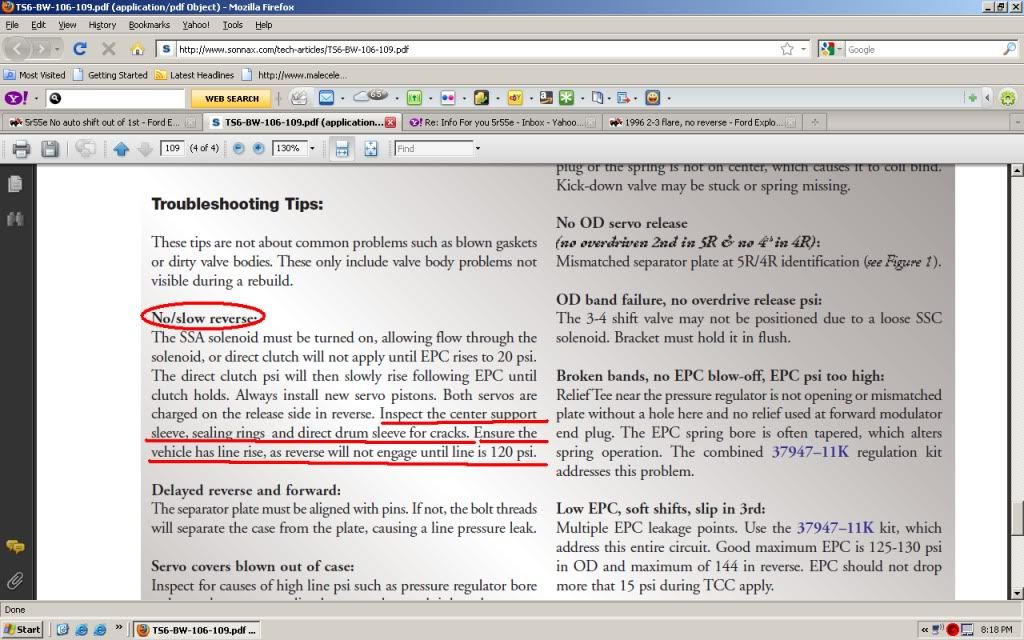1024x640 pixels.
Task: Toggle fit one full page view
Action: point(371,149)
